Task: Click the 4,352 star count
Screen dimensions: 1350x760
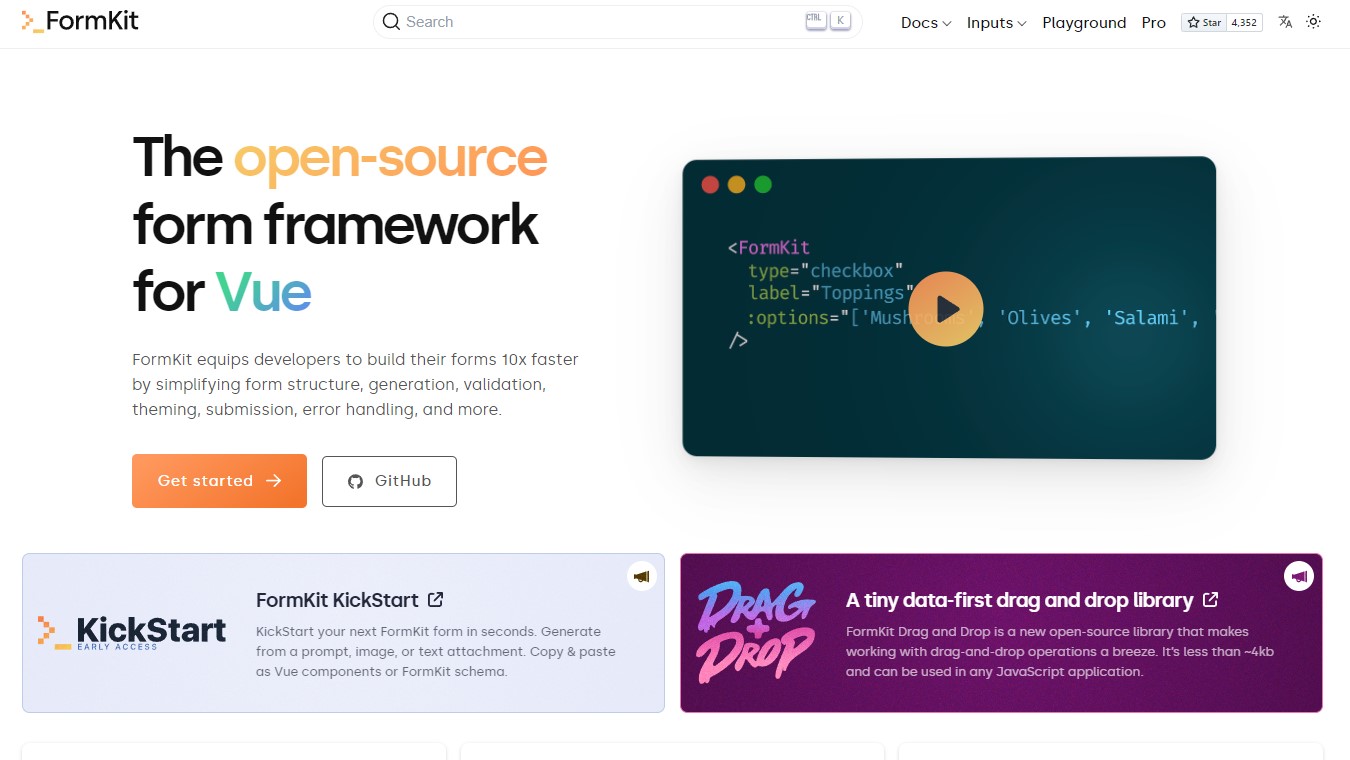Action: (x=1244, y=22)
